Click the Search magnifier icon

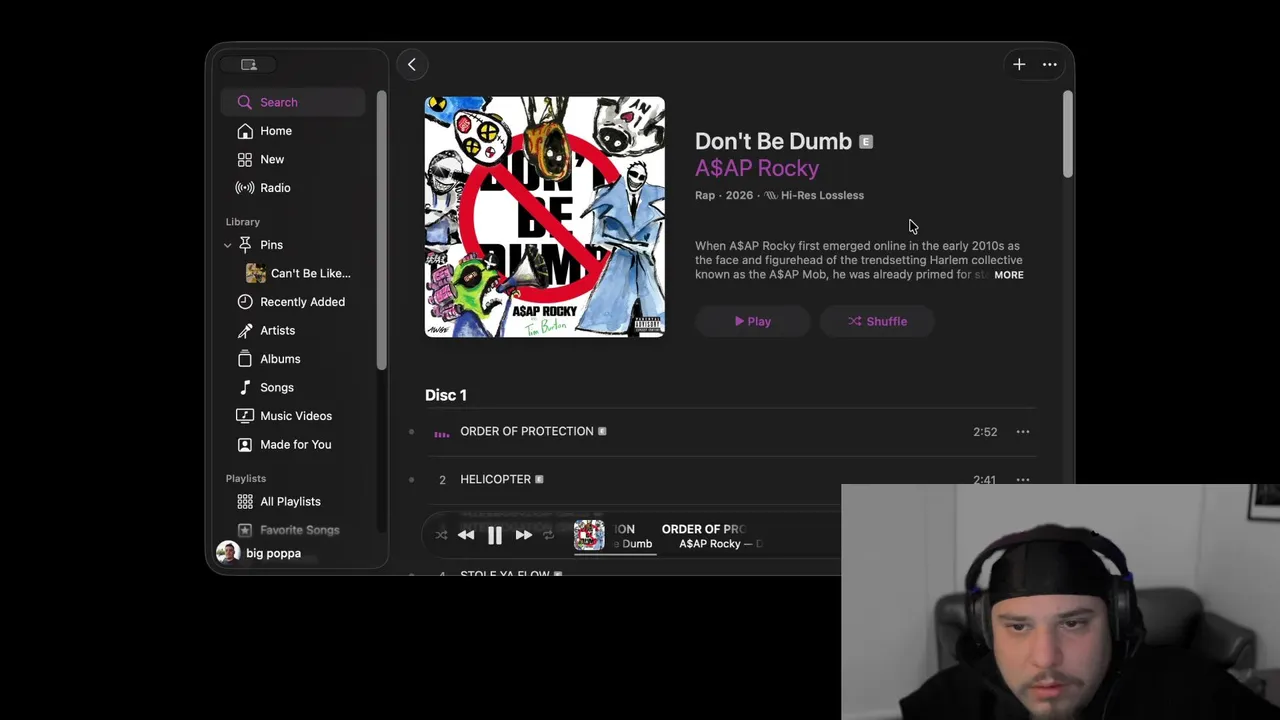click(x=245, y=102)
